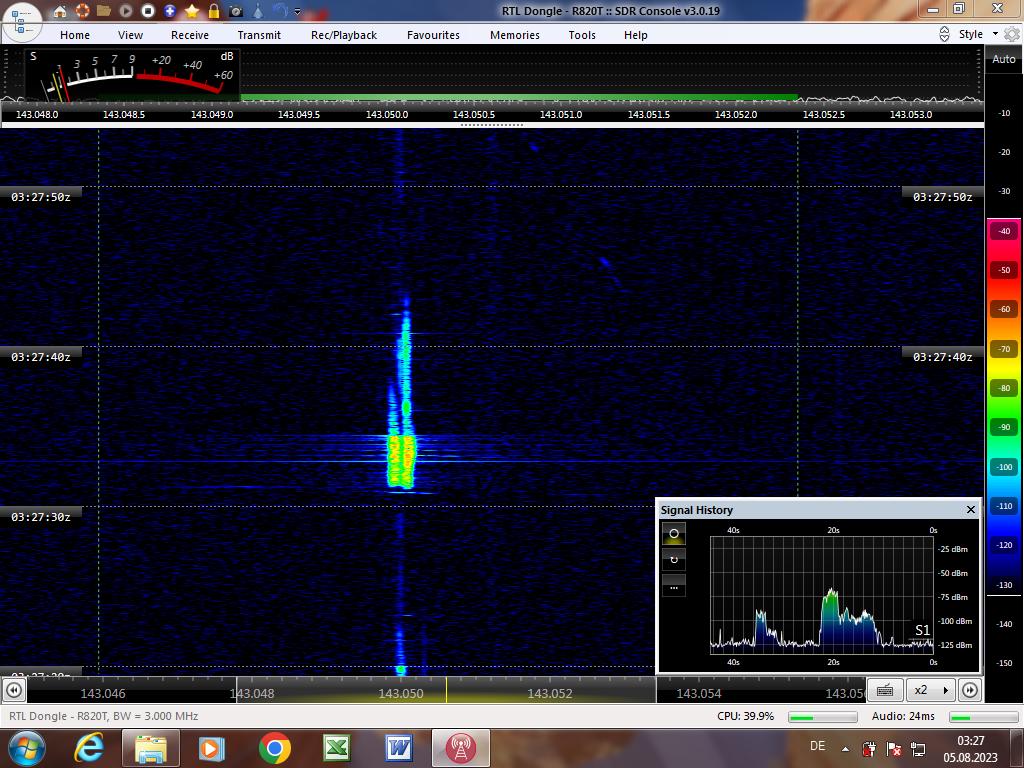
Task: Open the folder icon in the title bar
Action: click(104, 11)
